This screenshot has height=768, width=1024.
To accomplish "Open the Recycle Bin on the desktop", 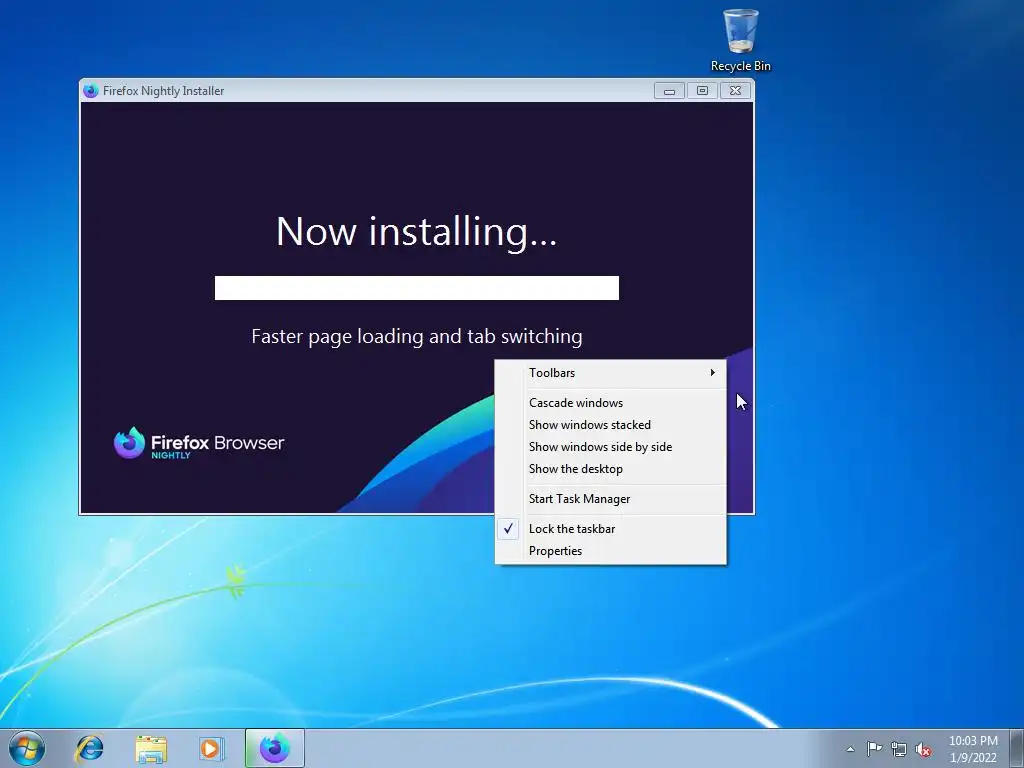I will coord(741,40).
